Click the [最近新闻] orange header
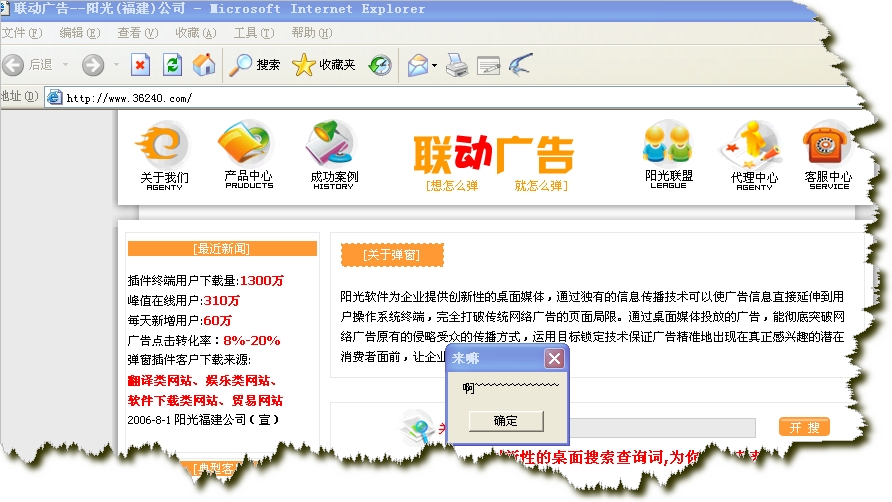 (222, 249)
